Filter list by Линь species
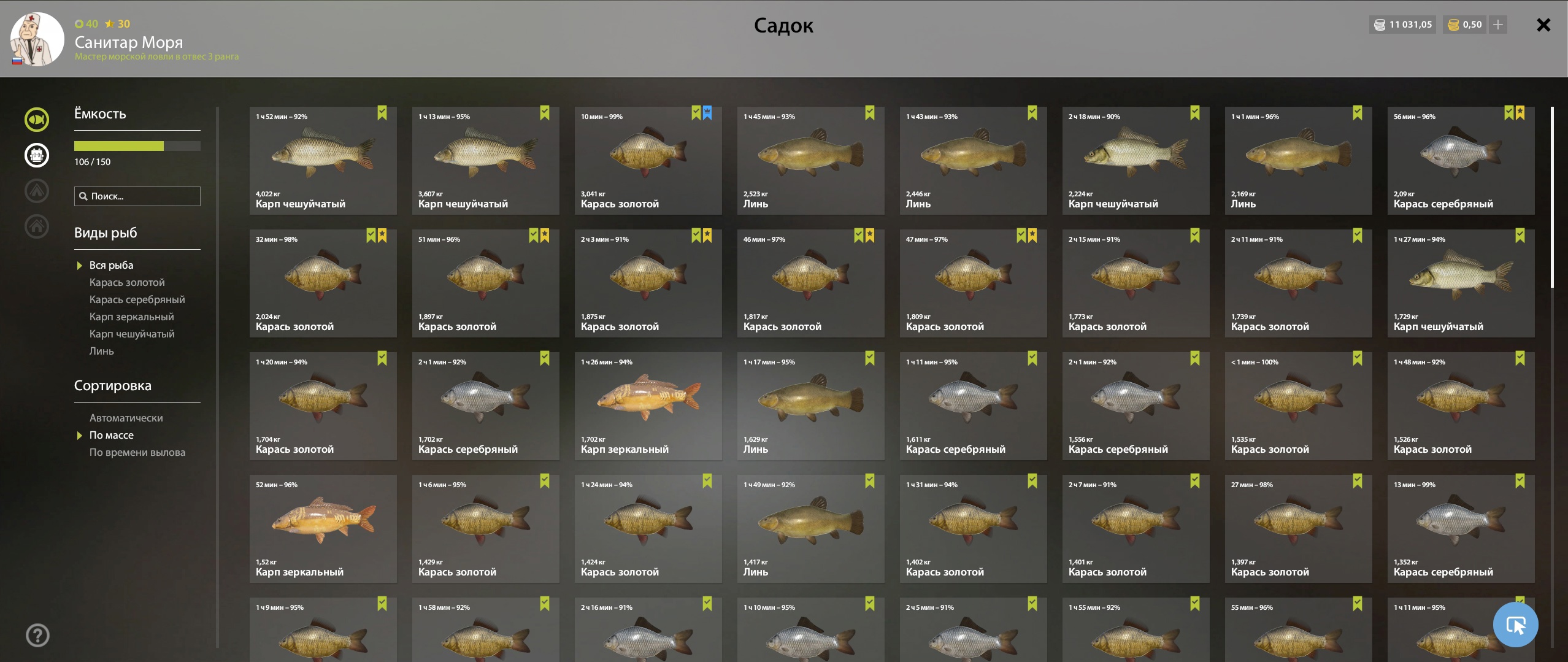 click(102, 351)
